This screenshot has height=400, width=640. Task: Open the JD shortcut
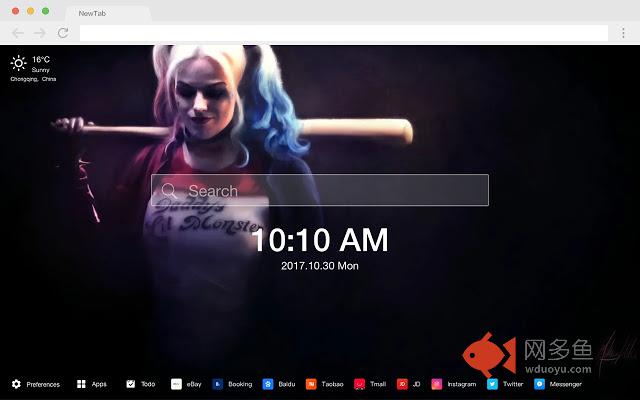pos(402,384)
